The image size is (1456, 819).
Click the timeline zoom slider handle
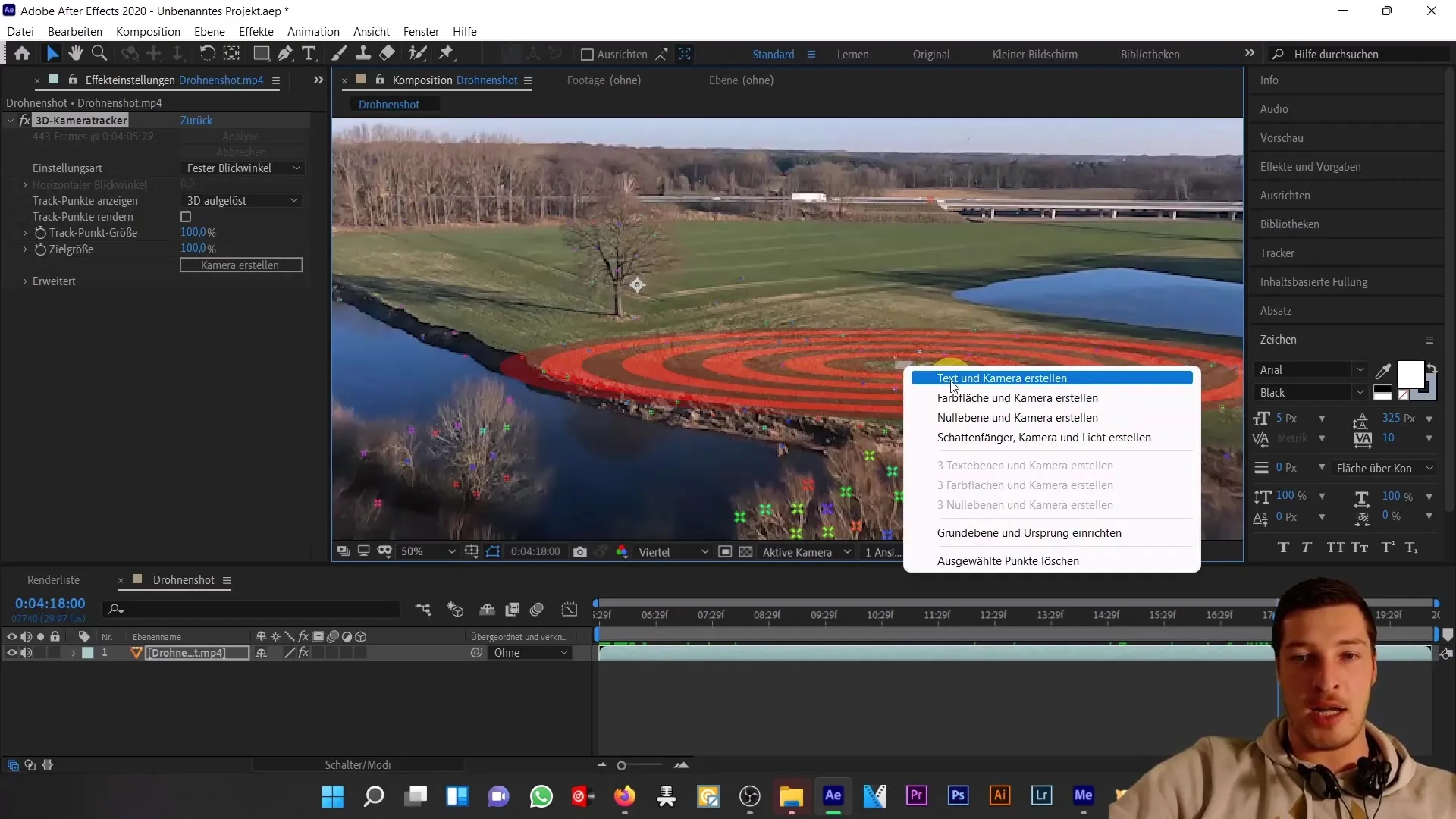pos(621,766)
